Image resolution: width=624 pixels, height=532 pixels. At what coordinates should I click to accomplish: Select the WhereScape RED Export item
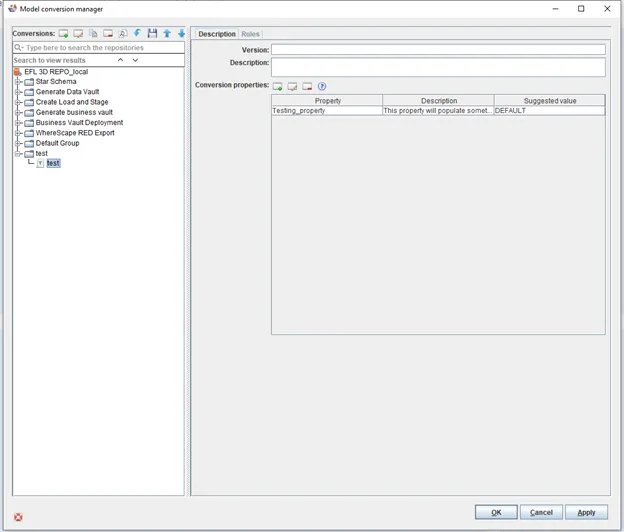[x=75, y=133]
